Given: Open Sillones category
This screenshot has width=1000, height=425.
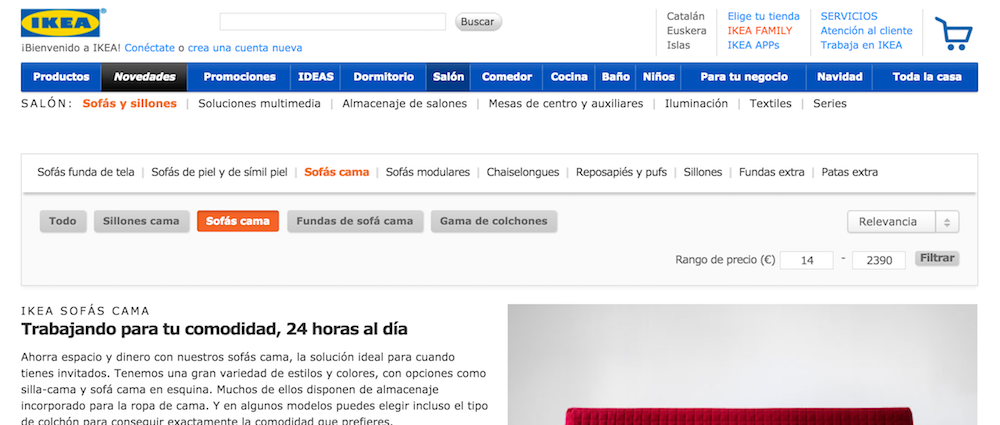Looking at the screenshot, I should coord(702,172).
